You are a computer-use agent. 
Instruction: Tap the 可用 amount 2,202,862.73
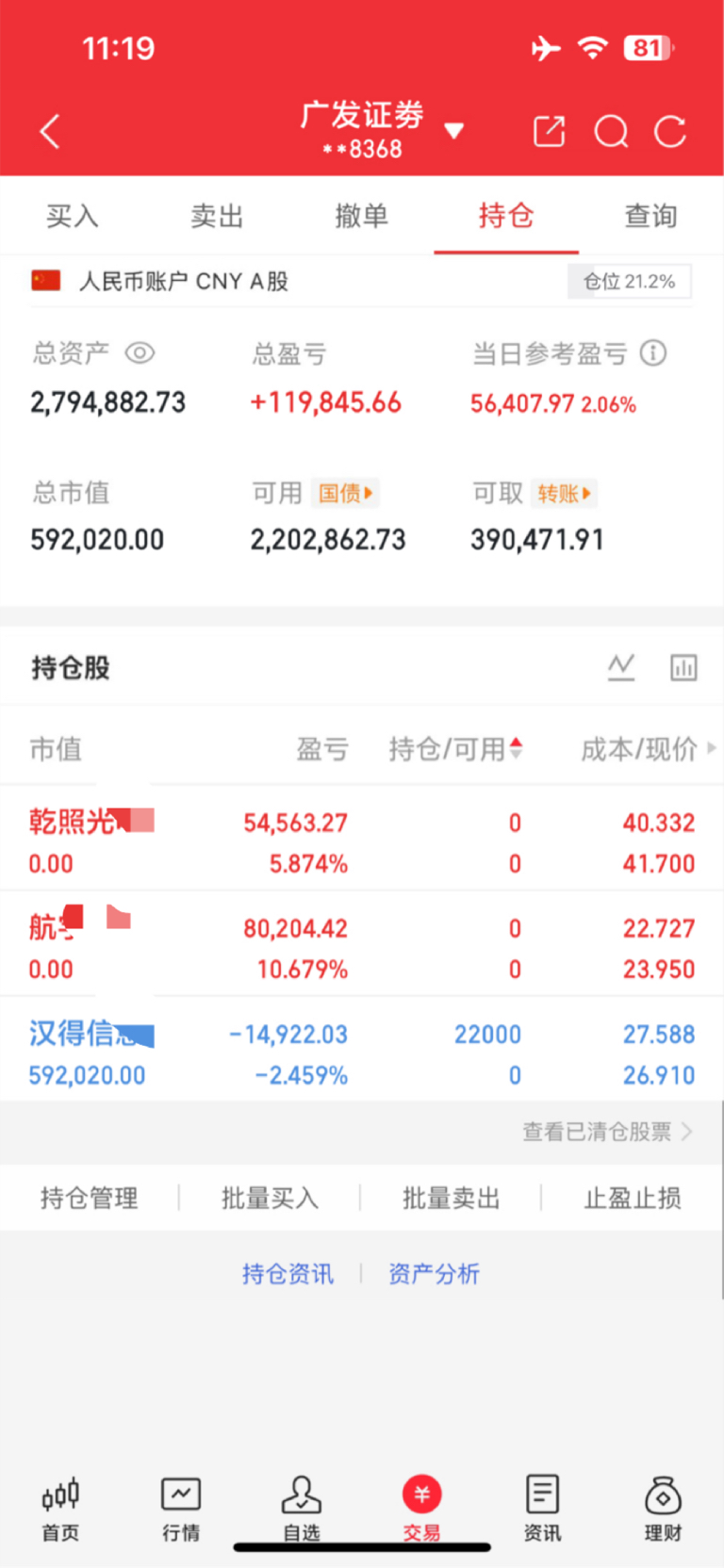328,540
